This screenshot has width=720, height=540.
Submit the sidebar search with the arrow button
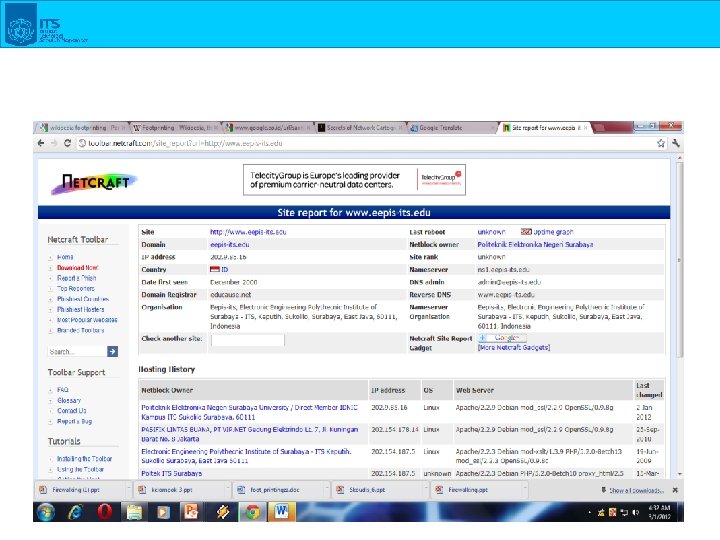point(112,351)
